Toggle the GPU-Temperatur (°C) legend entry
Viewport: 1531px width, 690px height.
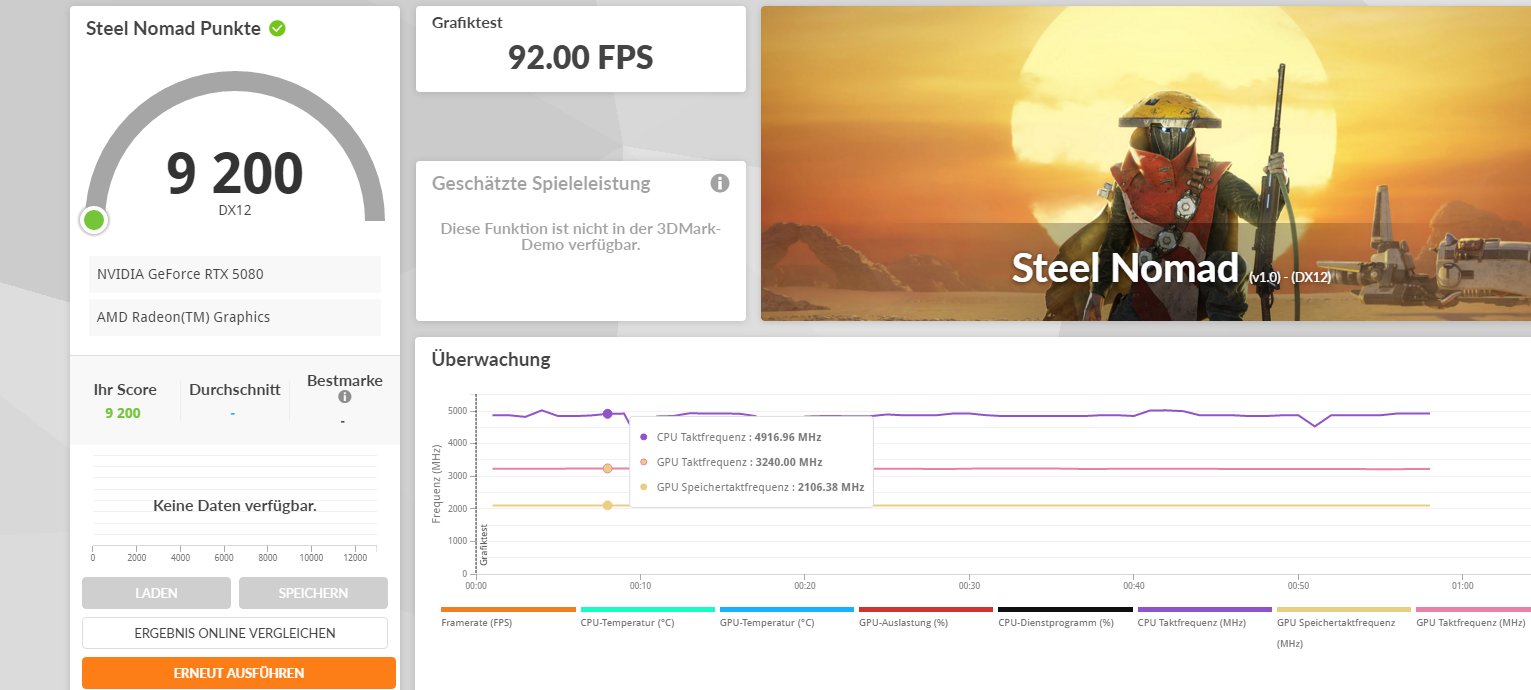coord(787,616)
